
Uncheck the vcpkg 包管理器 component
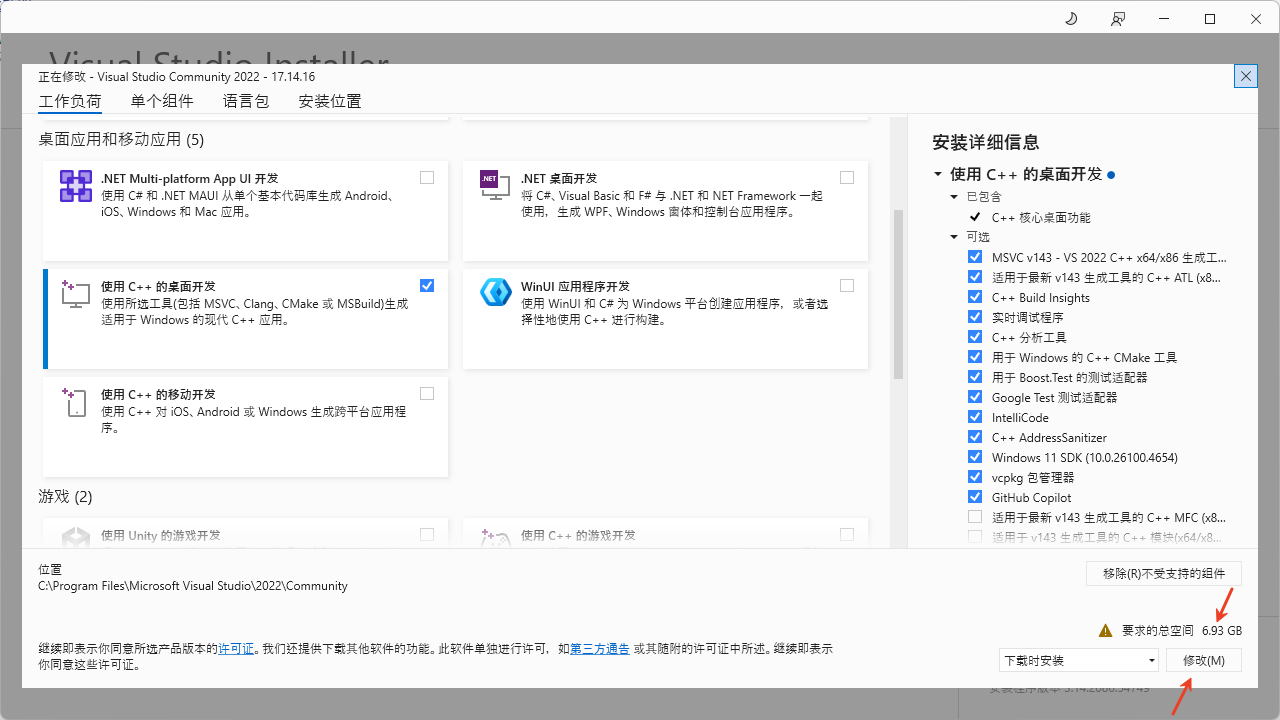[x=975, y=477]
